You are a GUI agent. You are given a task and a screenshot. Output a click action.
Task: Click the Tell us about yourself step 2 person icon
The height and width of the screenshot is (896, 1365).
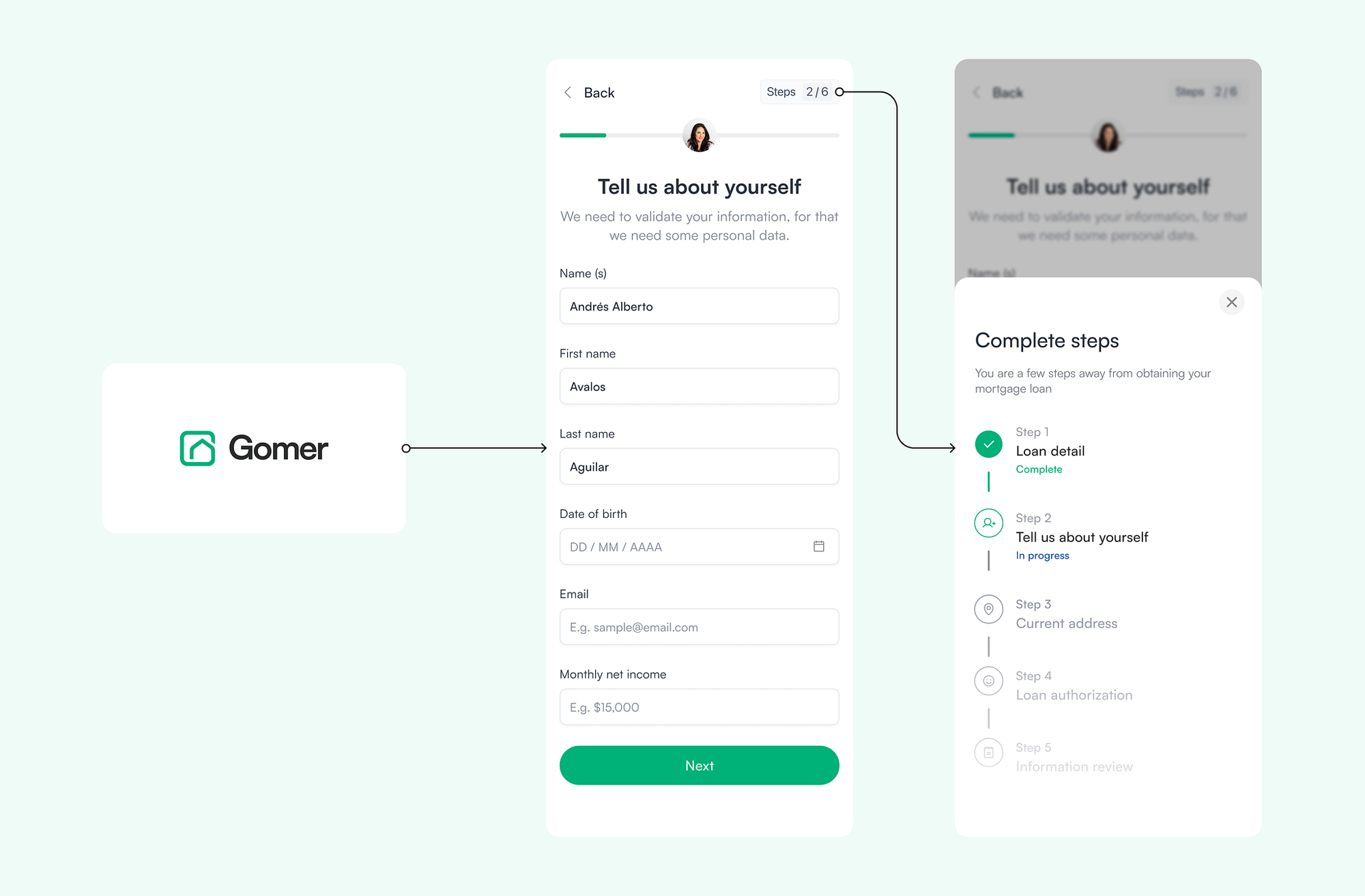[988, 523]
